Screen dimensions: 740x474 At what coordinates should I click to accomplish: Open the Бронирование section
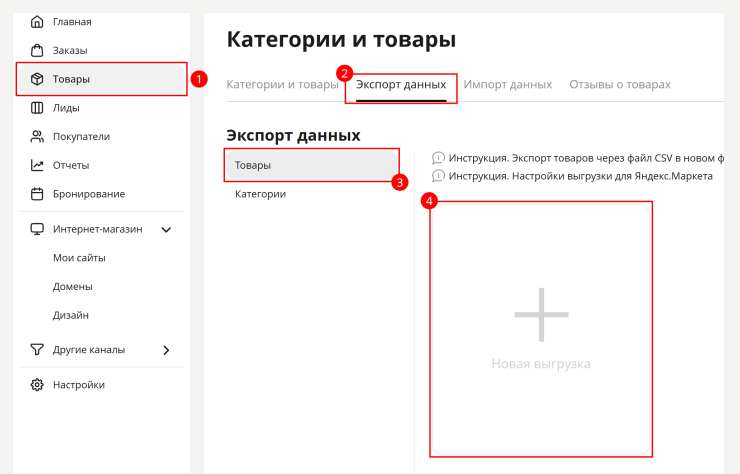click(101, 194)
